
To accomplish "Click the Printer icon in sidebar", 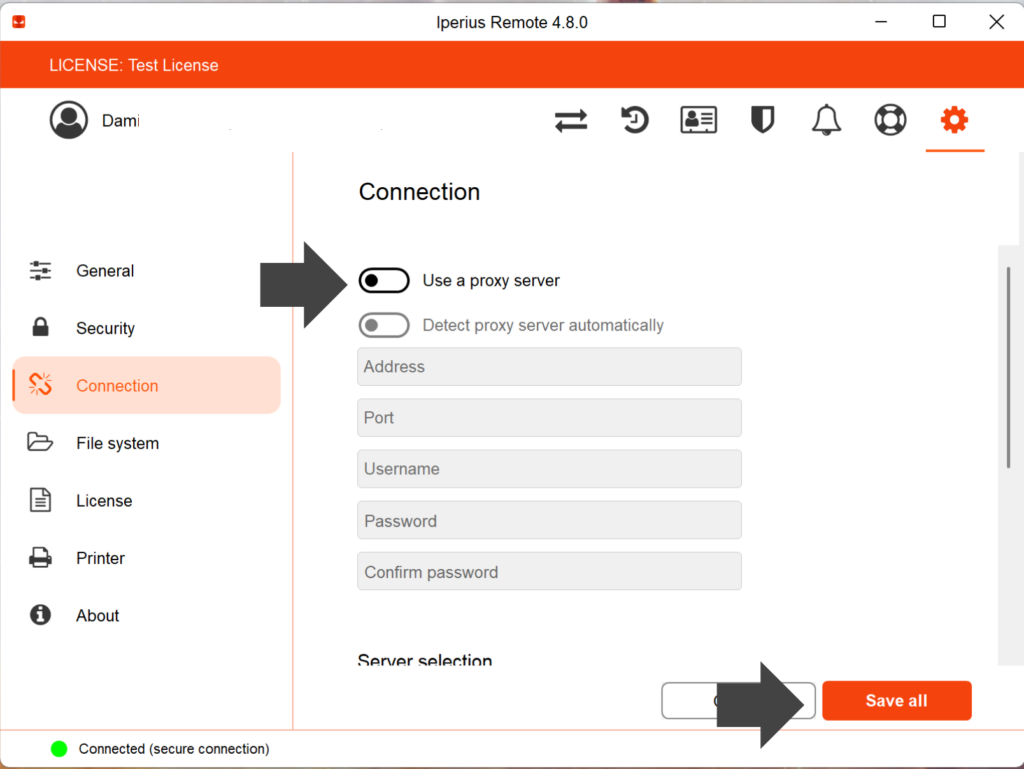I will pos(40,557).
